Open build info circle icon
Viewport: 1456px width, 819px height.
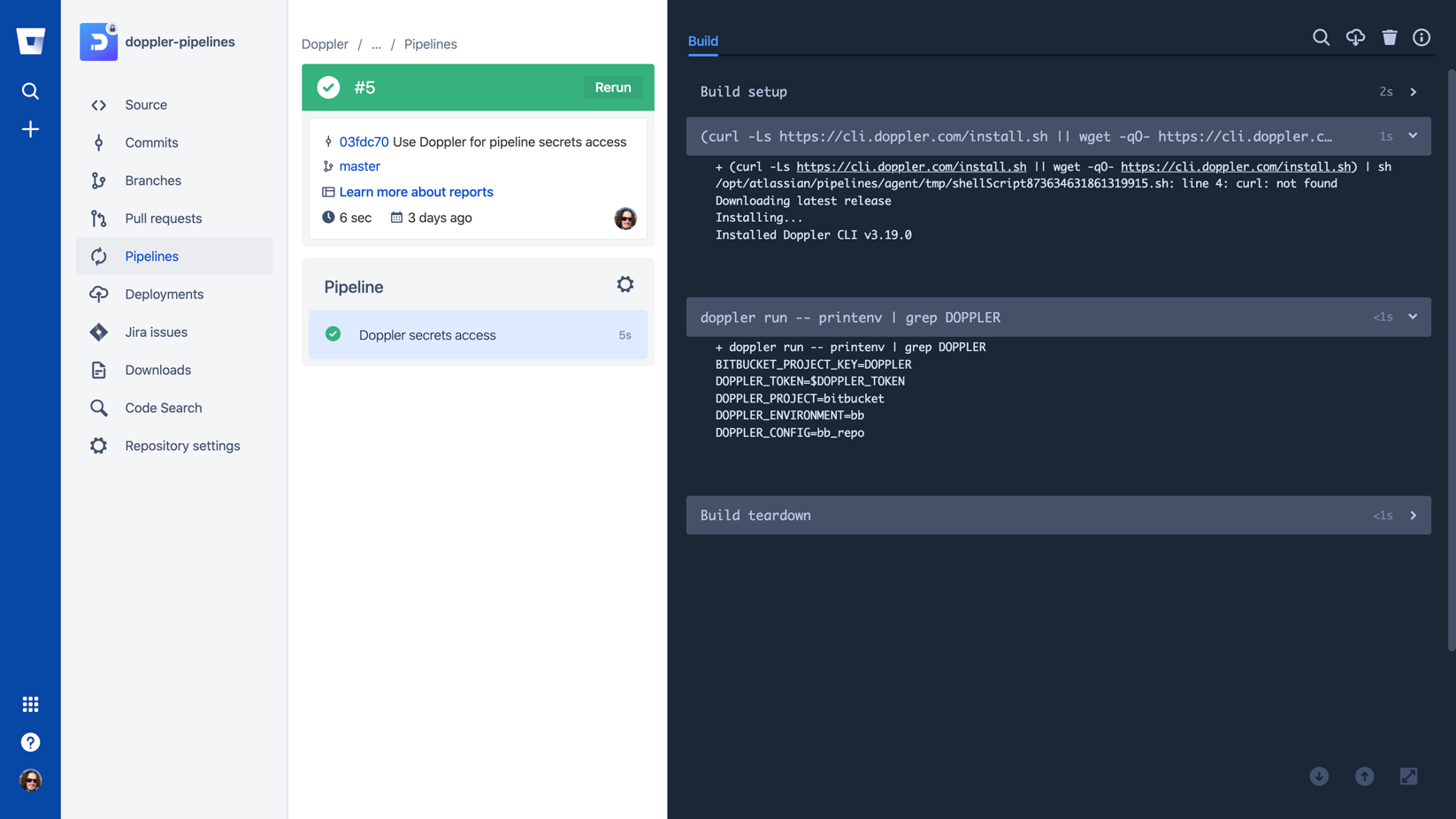(x=1422, y=37)
